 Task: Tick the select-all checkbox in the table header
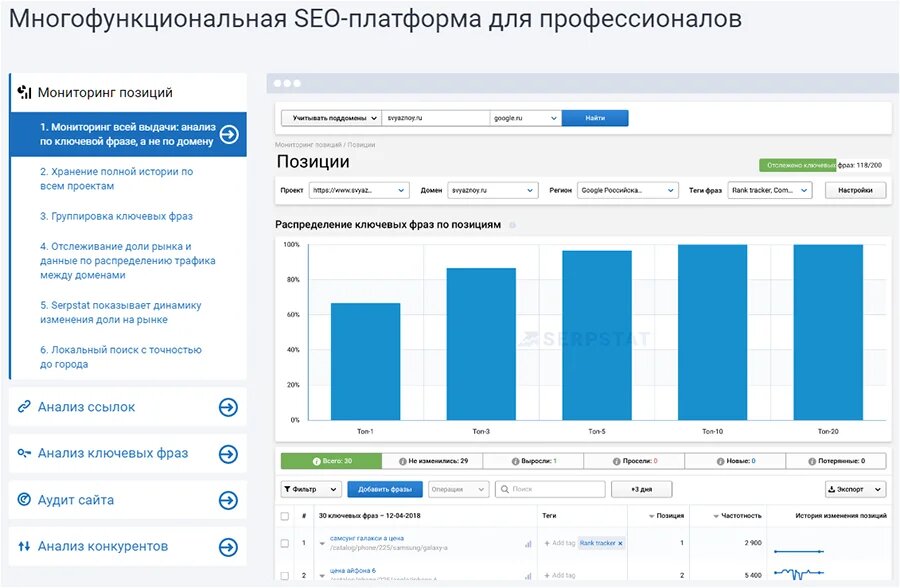click(286, 516)
